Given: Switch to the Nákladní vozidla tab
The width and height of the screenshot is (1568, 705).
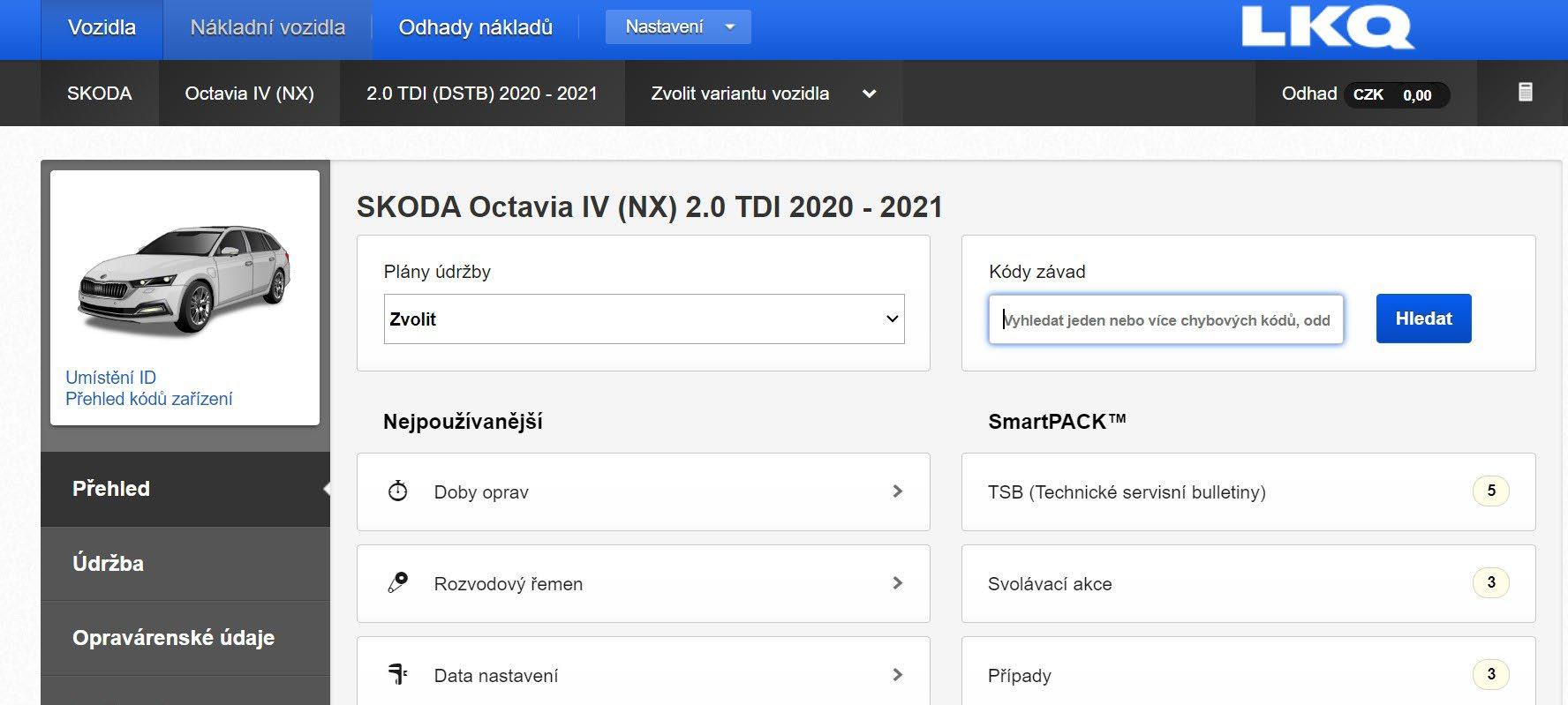Looking at the screenshot, I should click(268, 28).
